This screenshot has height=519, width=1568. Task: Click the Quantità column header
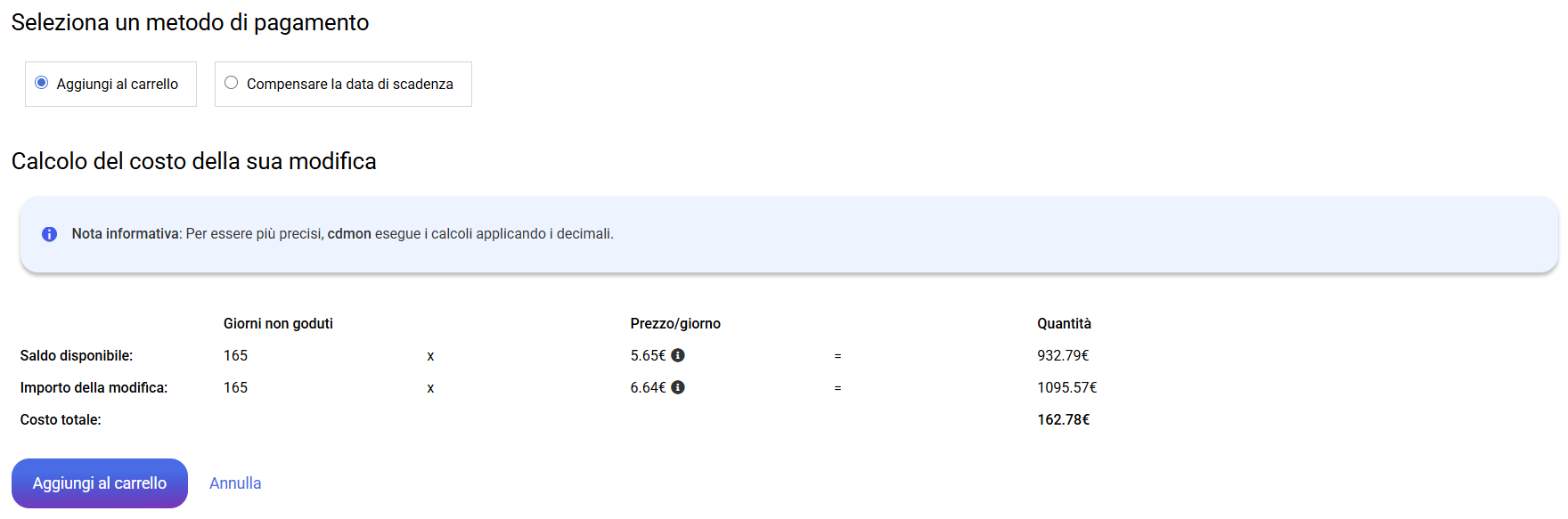(1064, 324)
